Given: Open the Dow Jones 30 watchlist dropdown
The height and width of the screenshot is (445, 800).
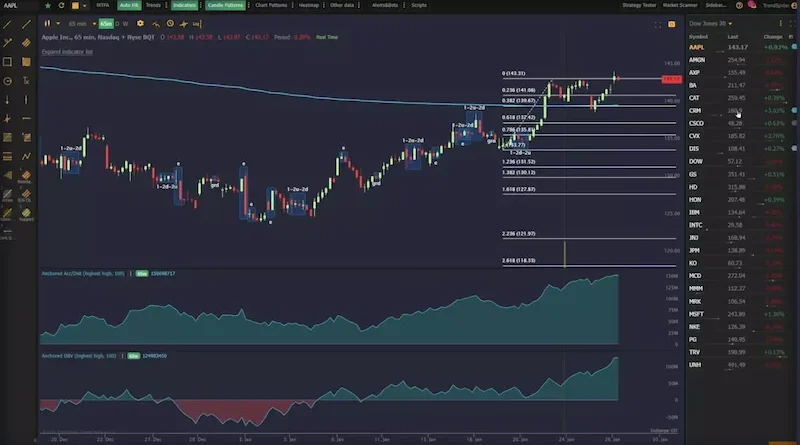Looking at the screenshot, I should pos(712,22).
